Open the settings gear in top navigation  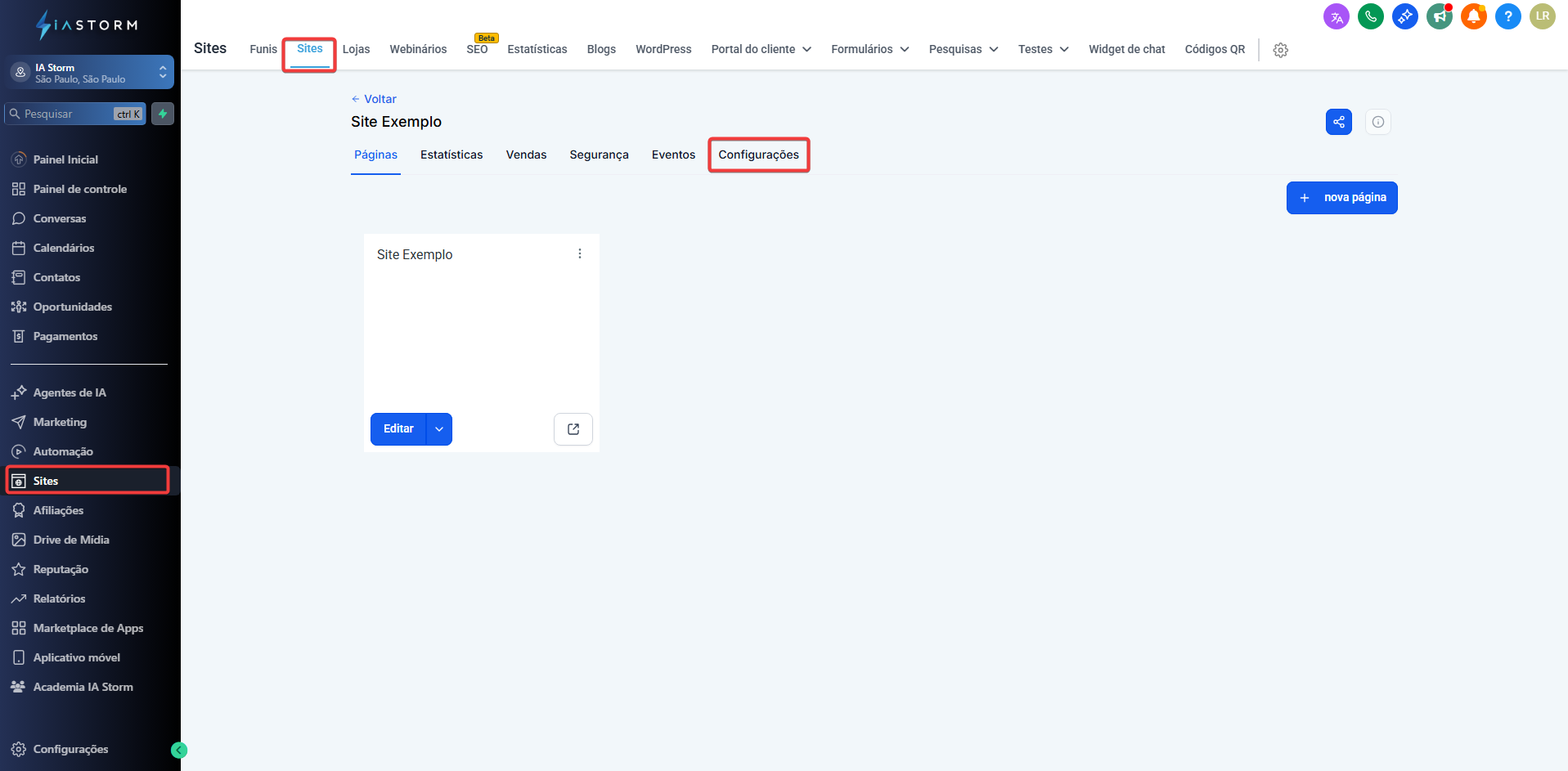pyautogui.click(x=1280, y=50)
